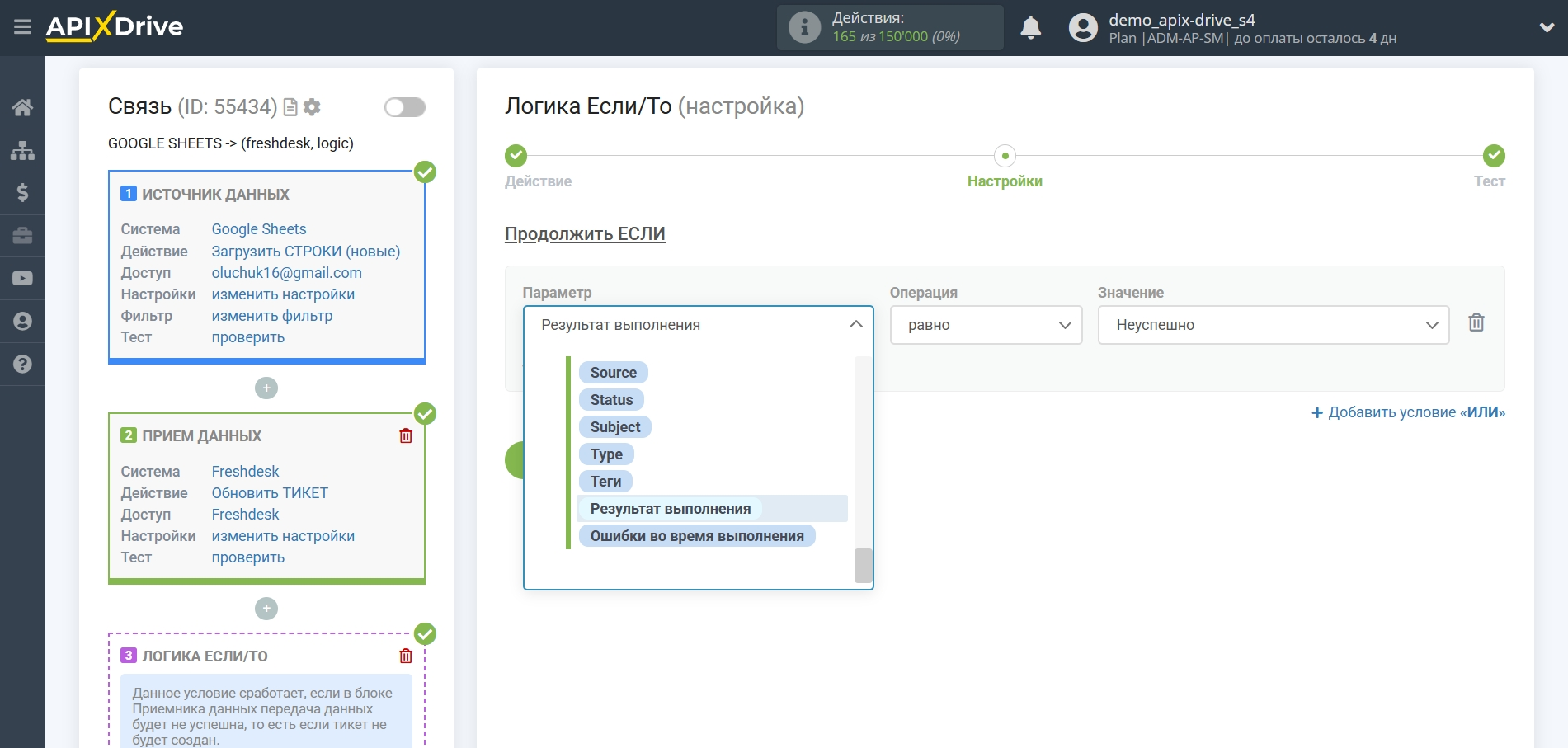Open billing dollar icon in sidebar
1568x748 pixels.
22,193
